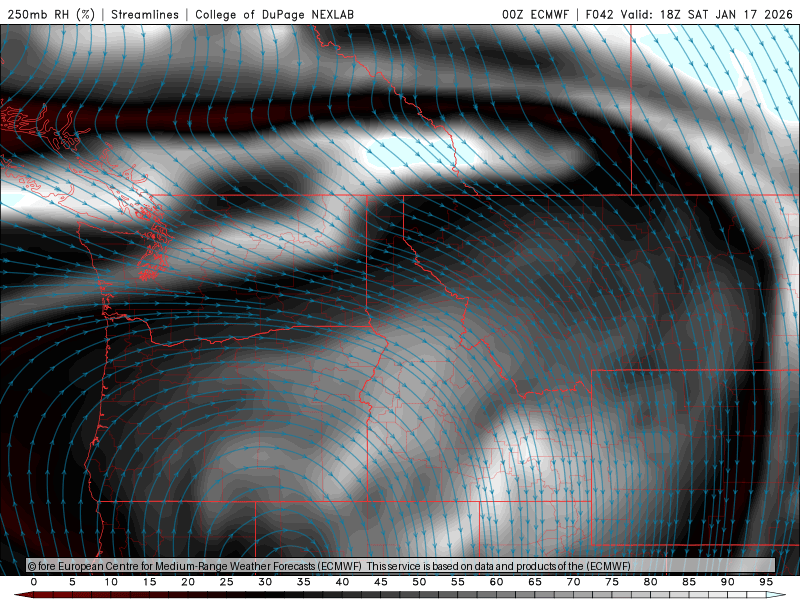Click the '250mb RH (%)' title text
This screenshot has height=600, width=800.
coord(52,14)
